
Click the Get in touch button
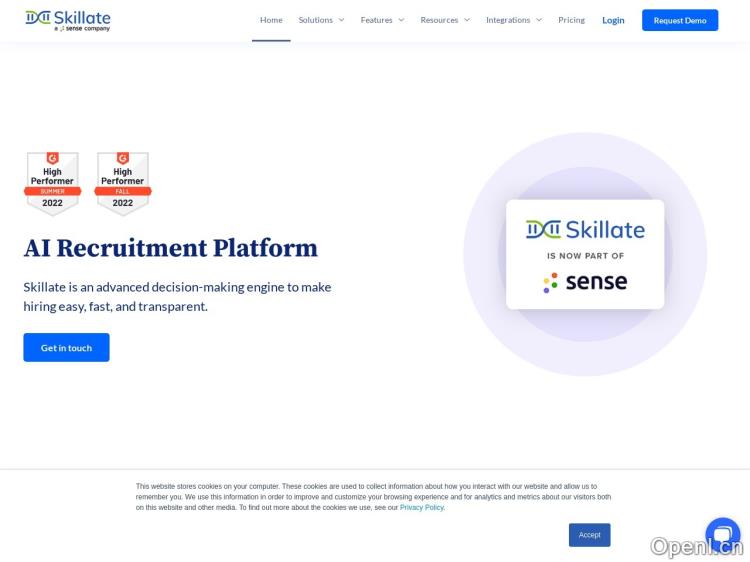pos(66,347)
